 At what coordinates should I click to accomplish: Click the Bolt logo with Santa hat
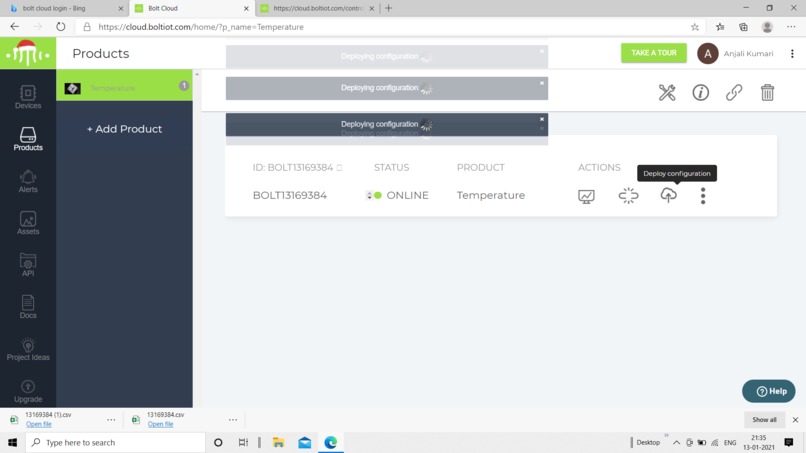28,53
